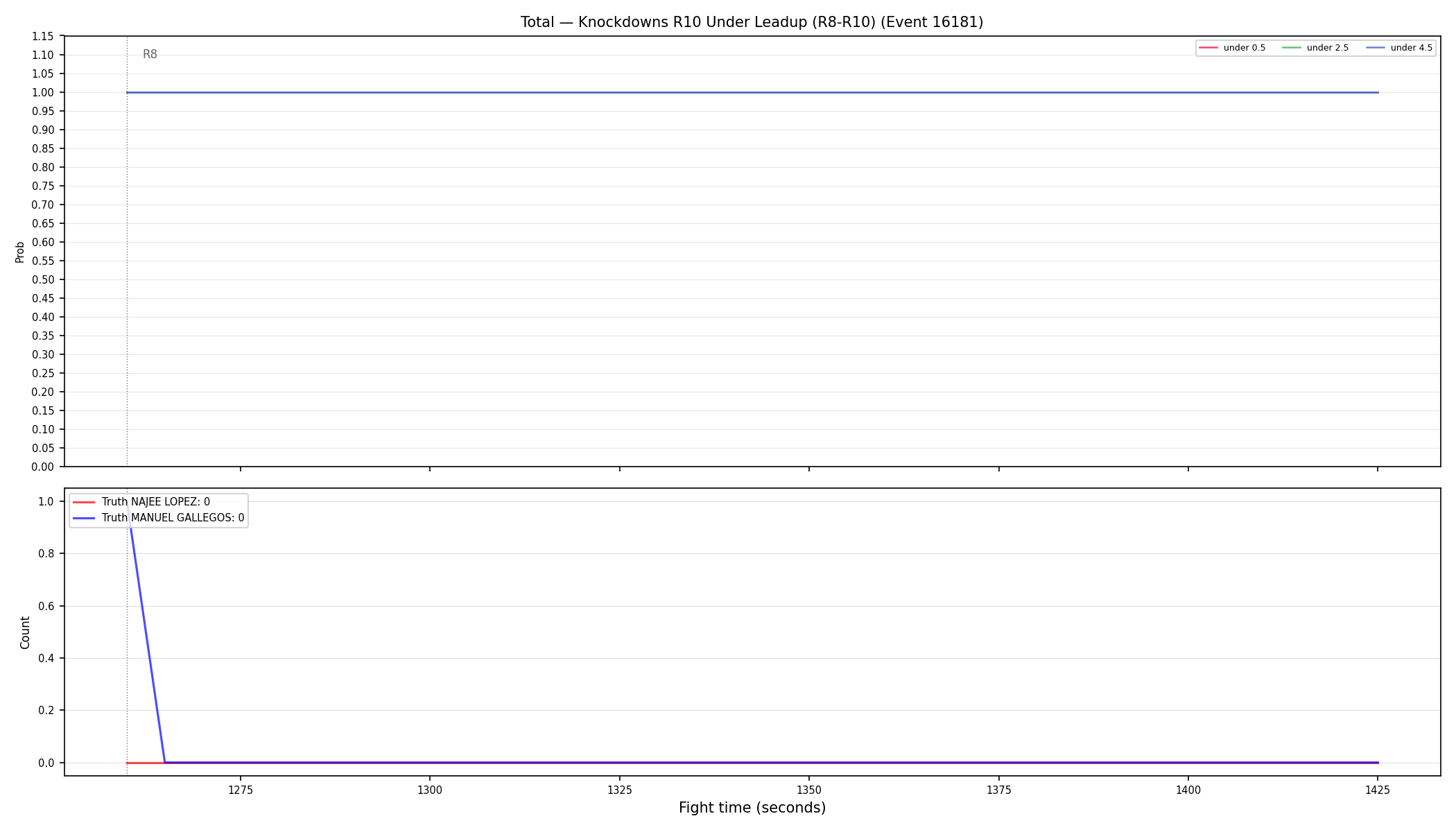1456x832 pixels.
Task: Click the 1375 x-axis tick label
Action: pos(998,790)
